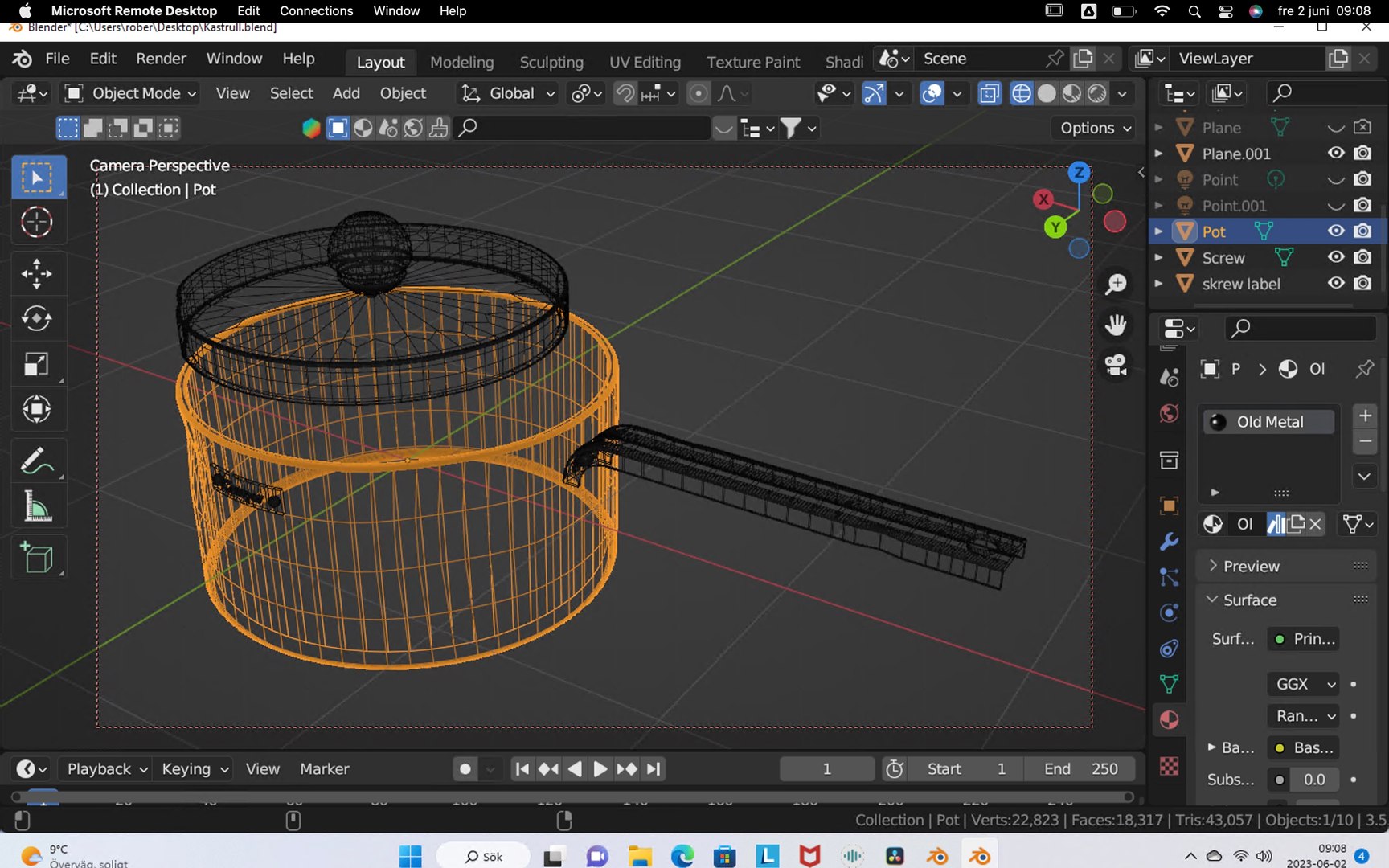
Task: Activate the 3D Cursor tool
Action: pyautogui.click(x=37, y=223)
